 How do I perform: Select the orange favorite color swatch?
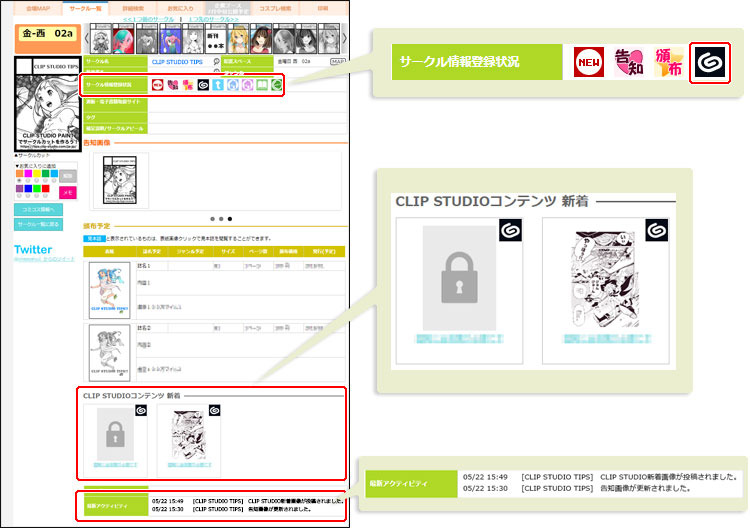[19, 174]
